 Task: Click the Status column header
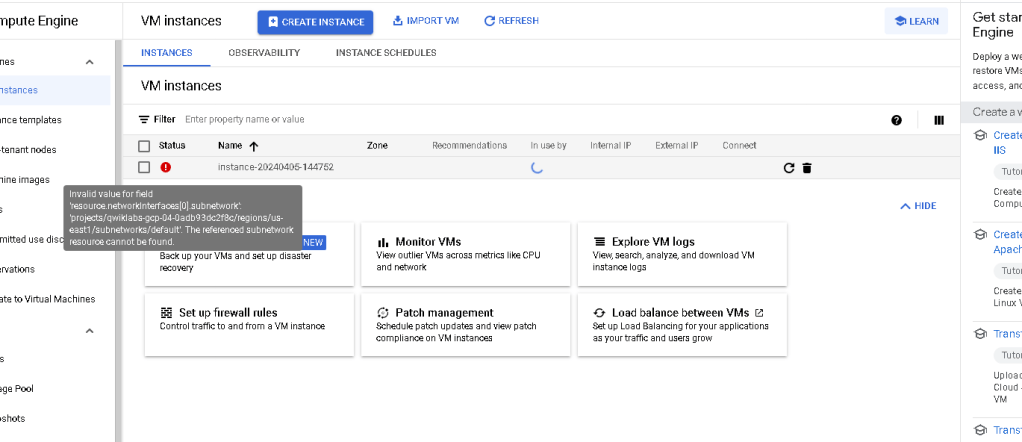click(172, 146)
